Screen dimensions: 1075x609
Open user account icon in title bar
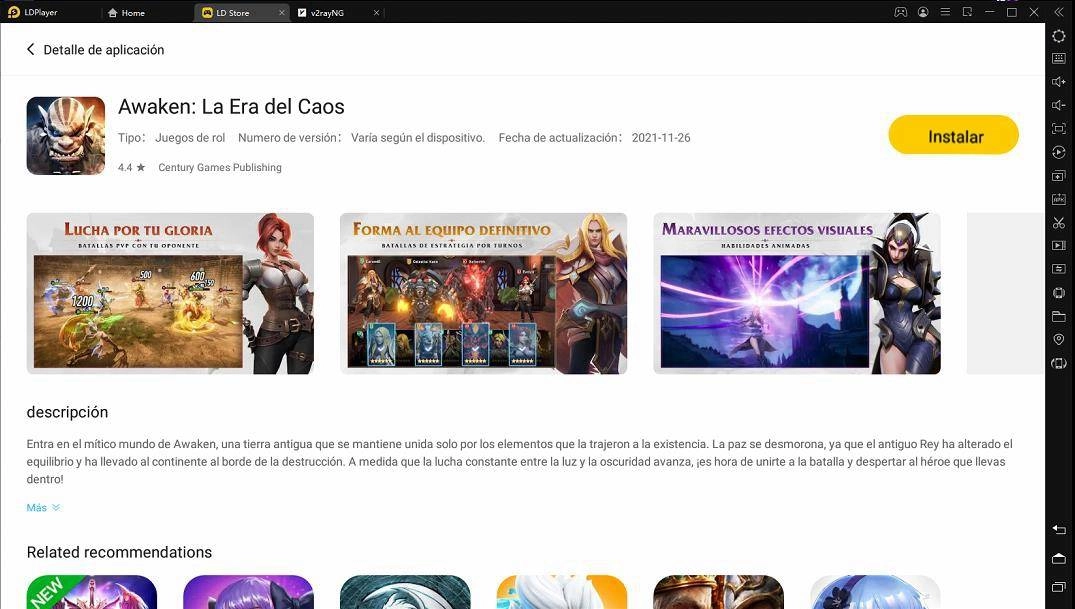pyautogui.click(x=923, y=12)
